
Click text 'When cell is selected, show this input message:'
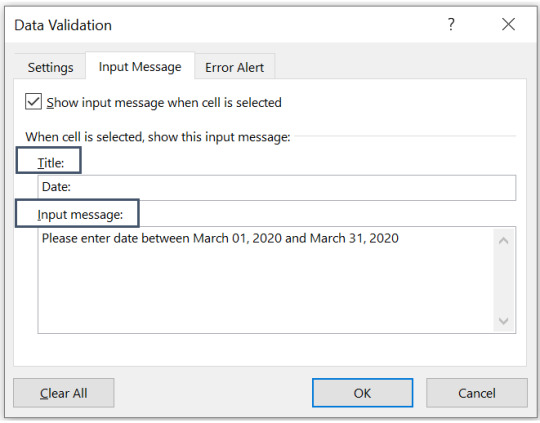[158, 137]
